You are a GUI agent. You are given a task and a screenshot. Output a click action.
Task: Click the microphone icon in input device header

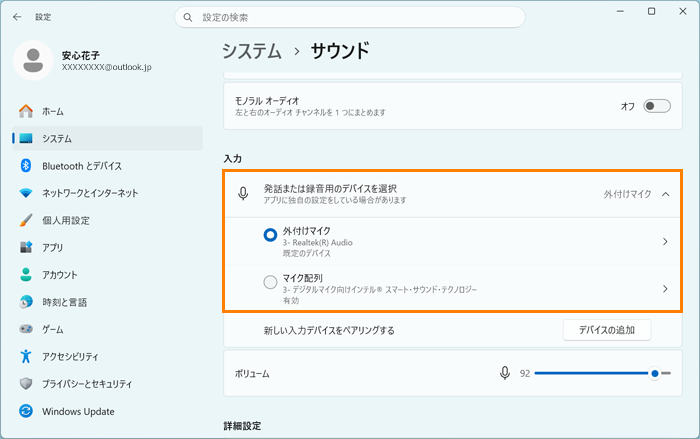243,194
